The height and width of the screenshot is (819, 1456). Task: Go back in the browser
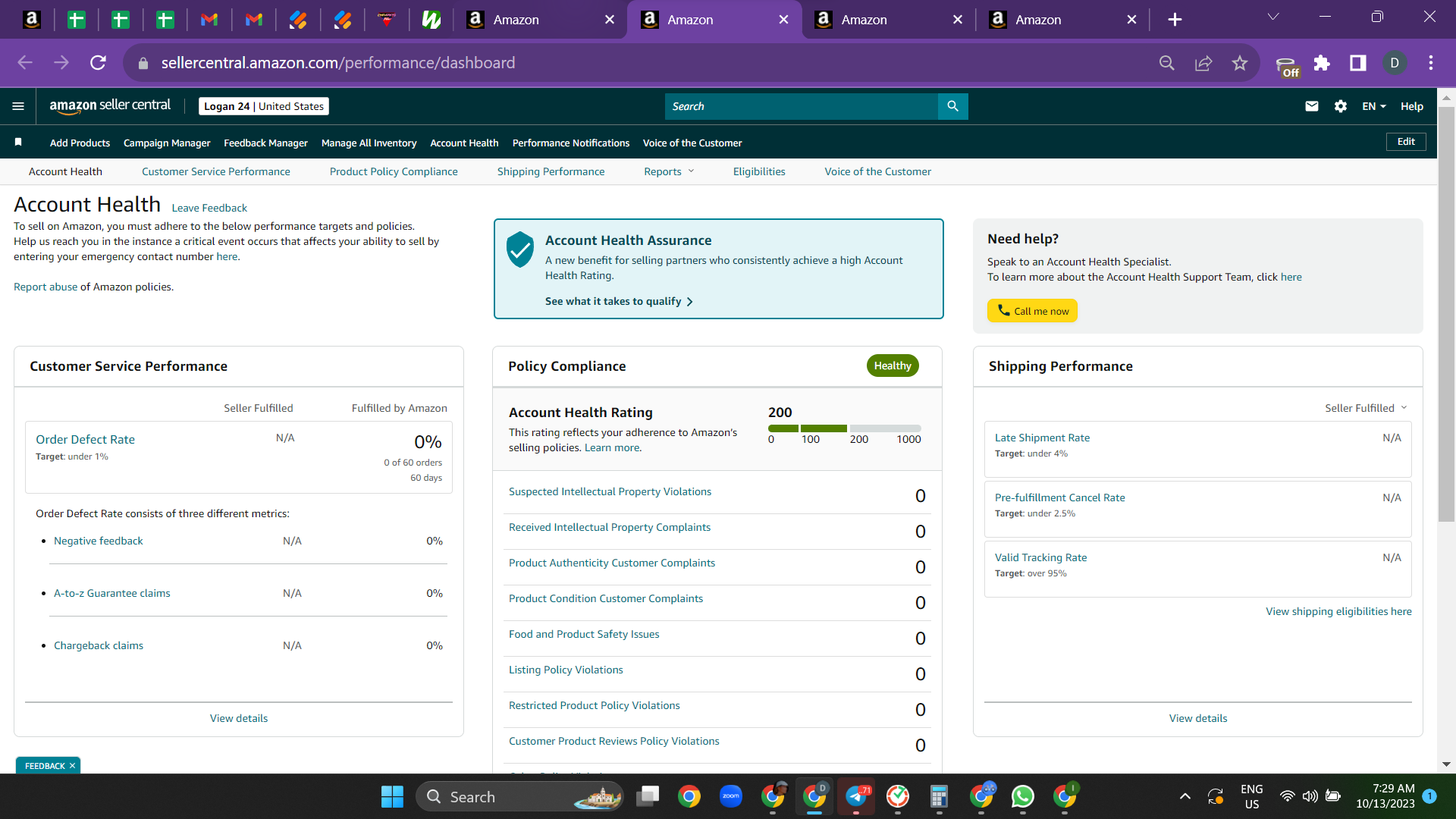tap(25, 63)
